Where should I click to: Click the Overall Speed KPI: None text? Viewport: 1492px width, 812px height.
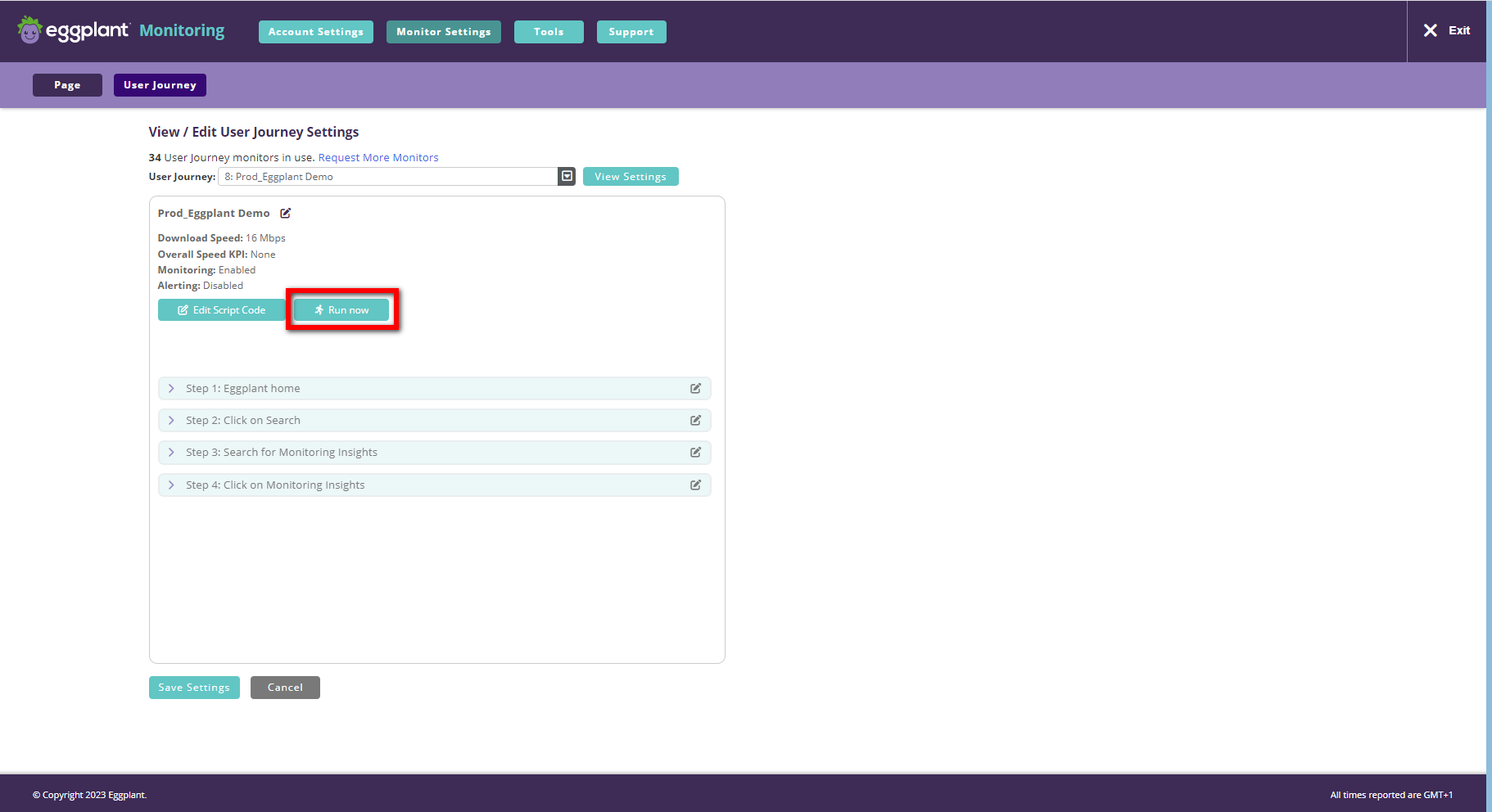pyautogui.click(x=216, y=255)
